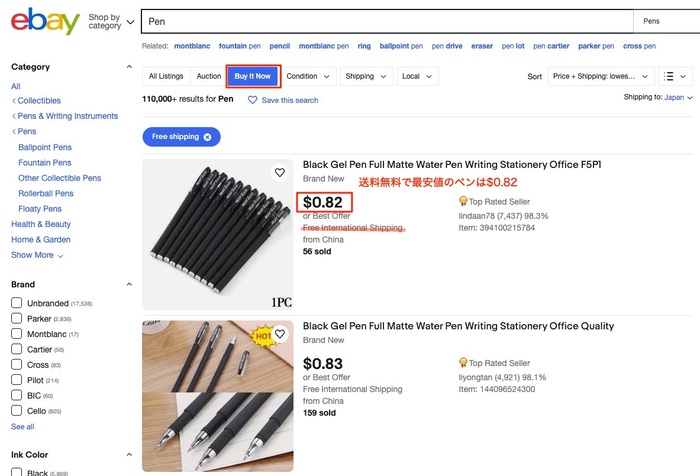Click heart on second pen listing
This screenshot has height=476, width=700.
click(280, 333)
